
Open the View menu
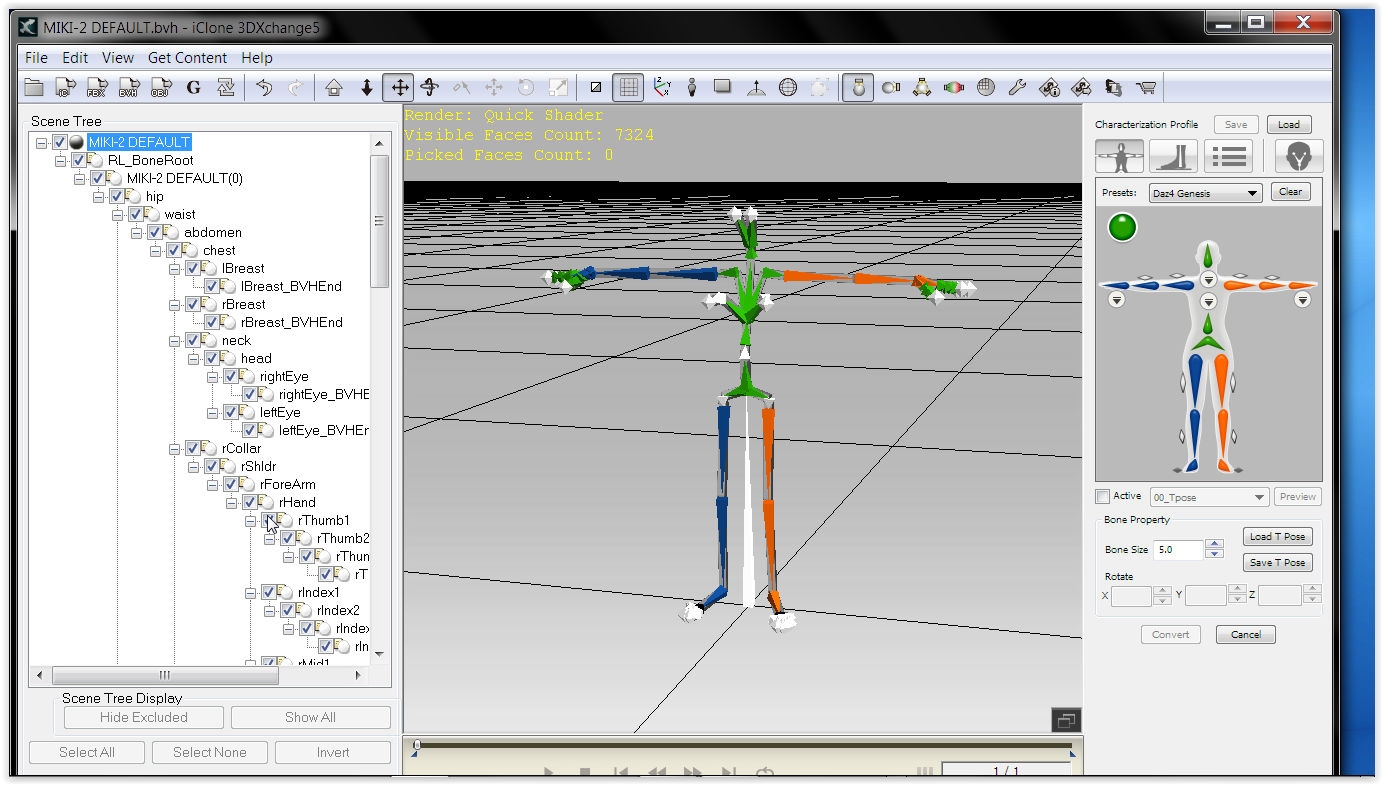117,58
